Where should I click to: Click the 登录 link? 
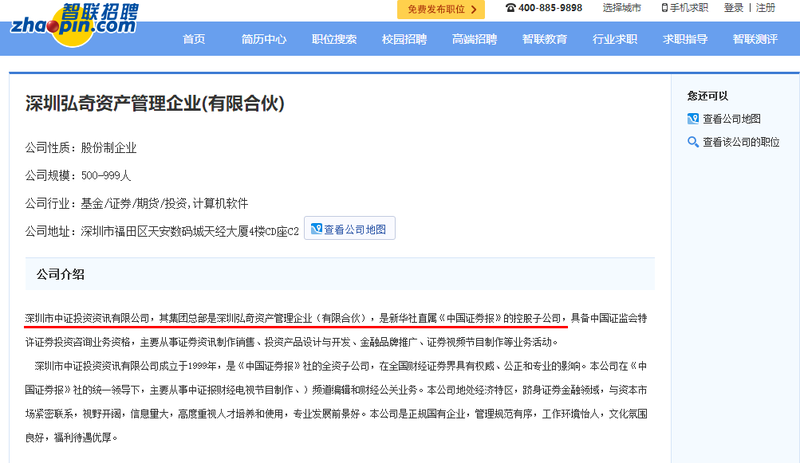pyautogui.click(x=733, y=8)
